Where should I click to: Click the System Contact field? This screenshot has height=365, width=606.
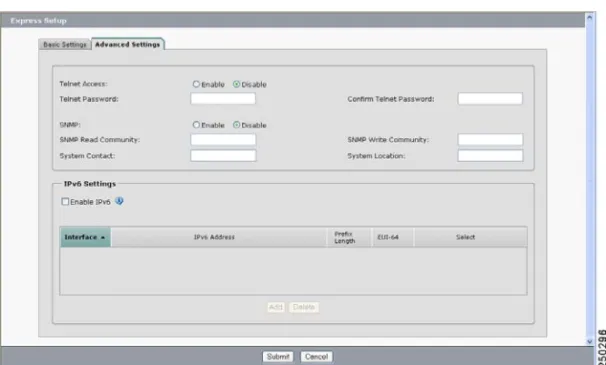click(223, 155)
